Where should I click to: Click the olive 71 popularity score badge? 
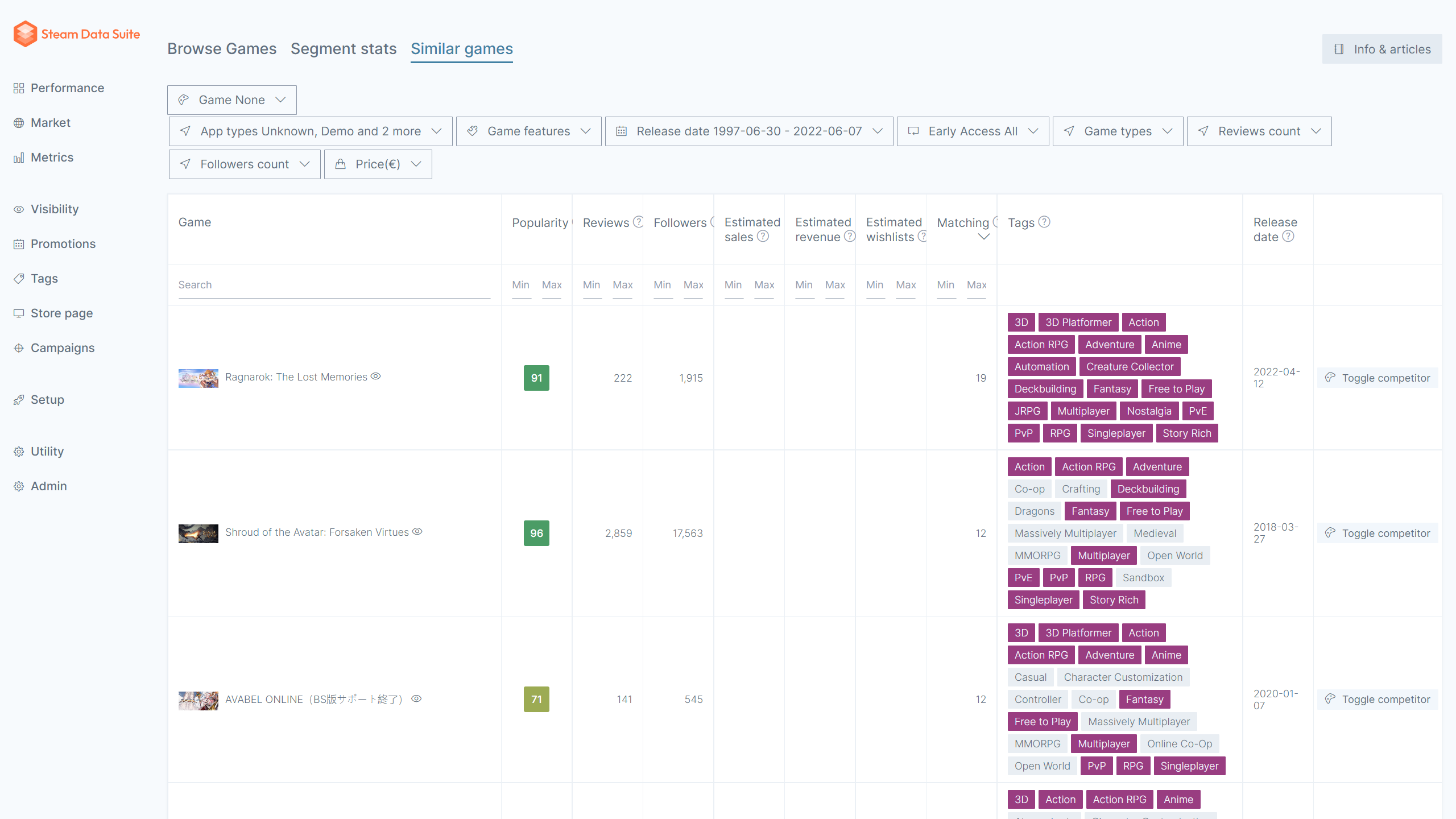pos(536,700)
